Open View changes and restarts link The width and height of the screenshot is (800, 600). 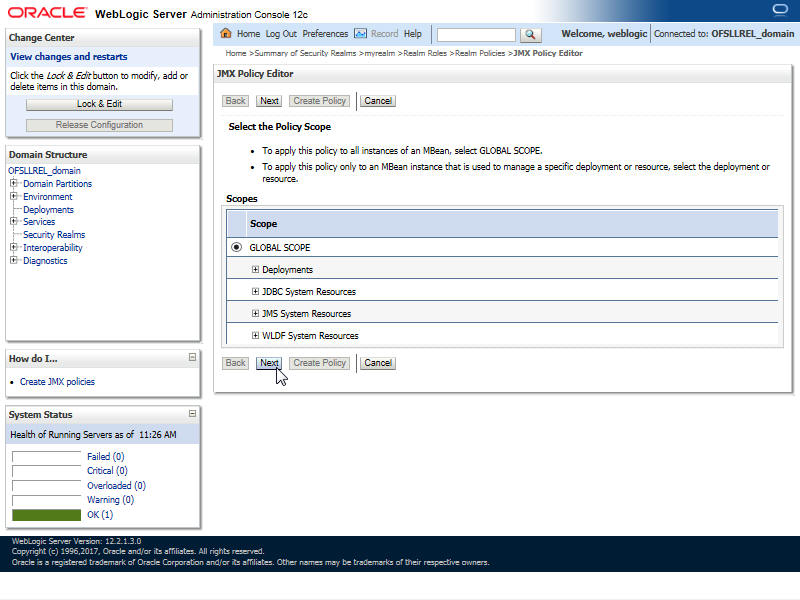click(69, 57)
